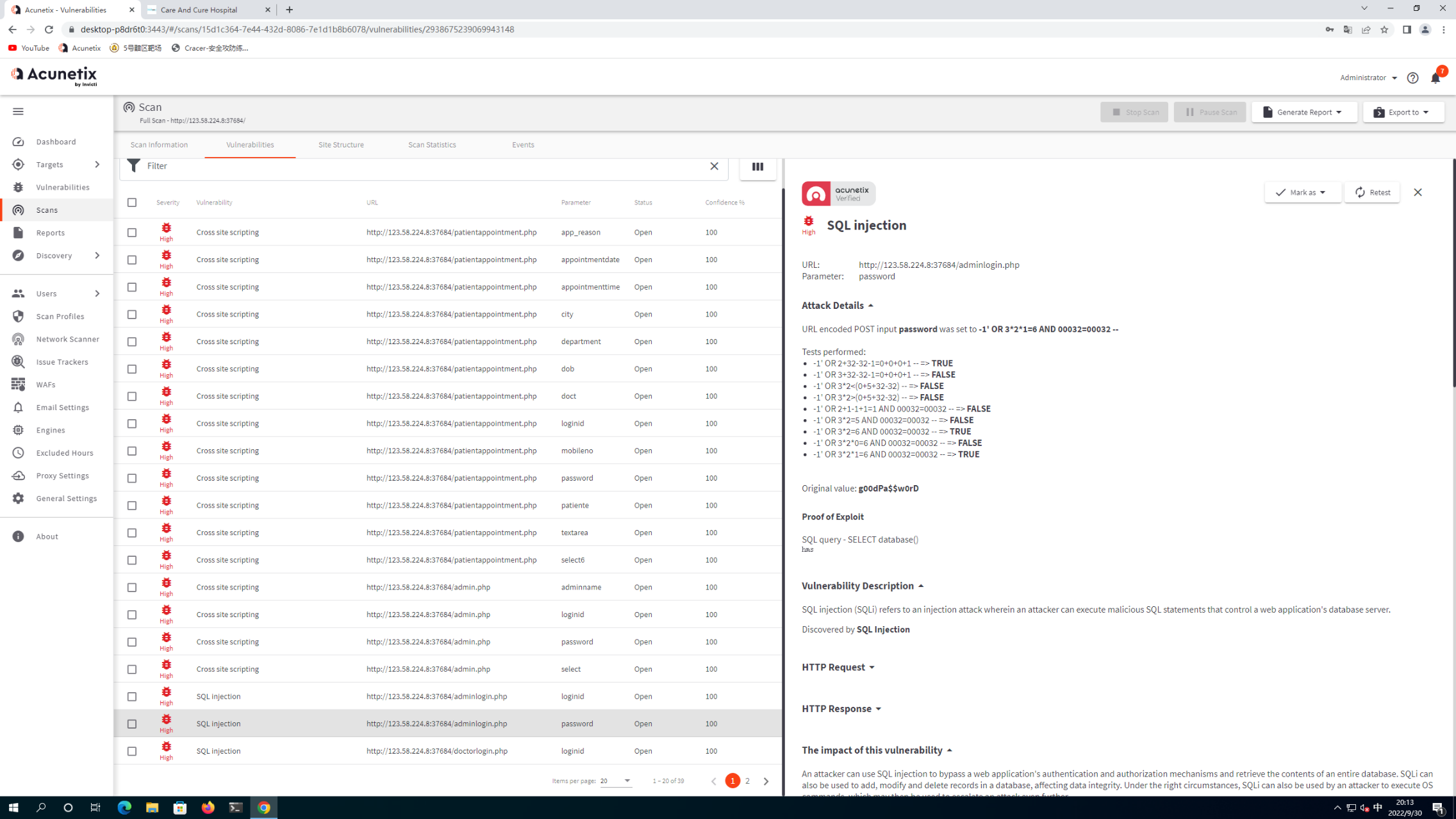
Task: Click next page navigation arrow
Action: 766,781
